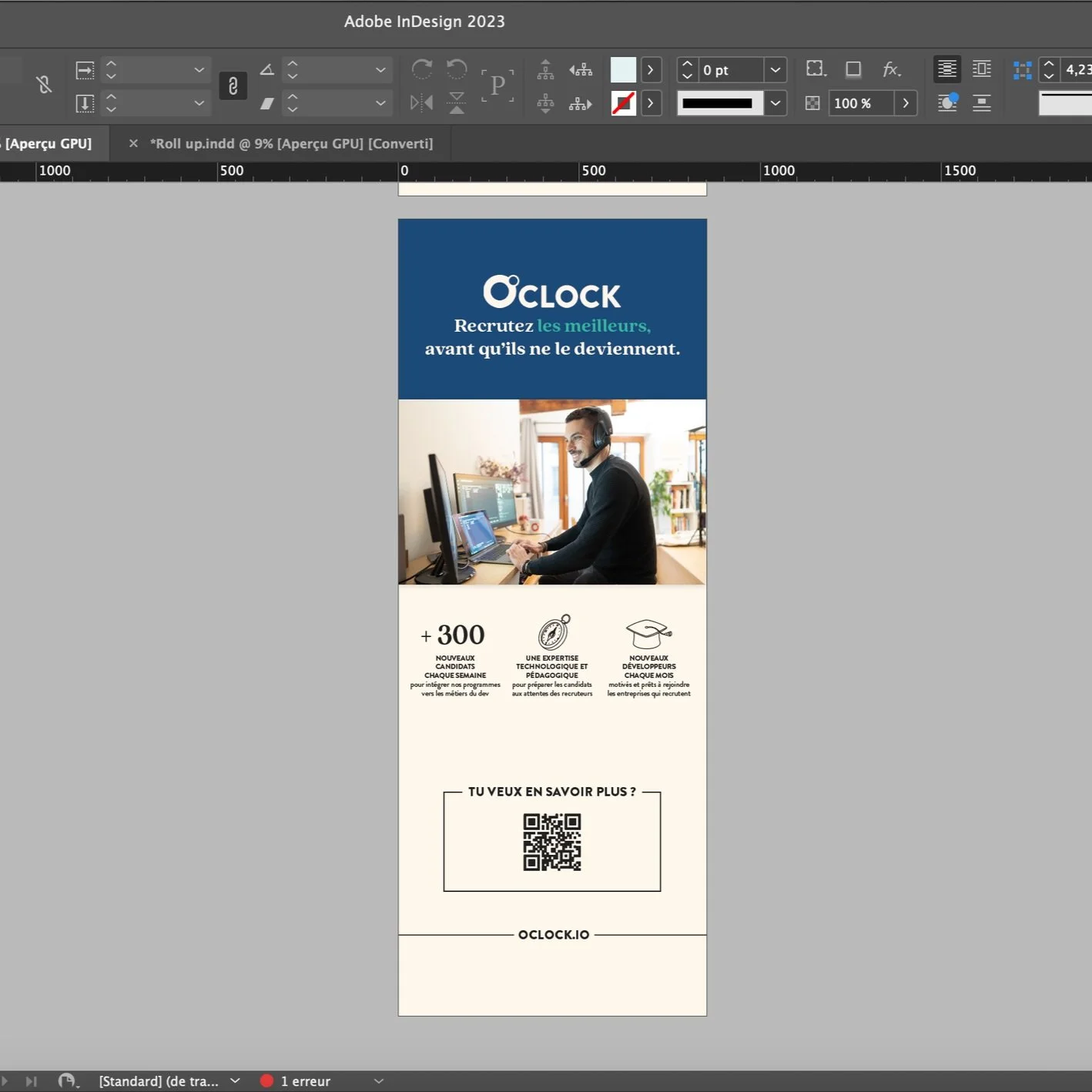Select the developer photo on the page
The height and width of the screenshot is (1092, 1092).
click(x=552, y=491)
